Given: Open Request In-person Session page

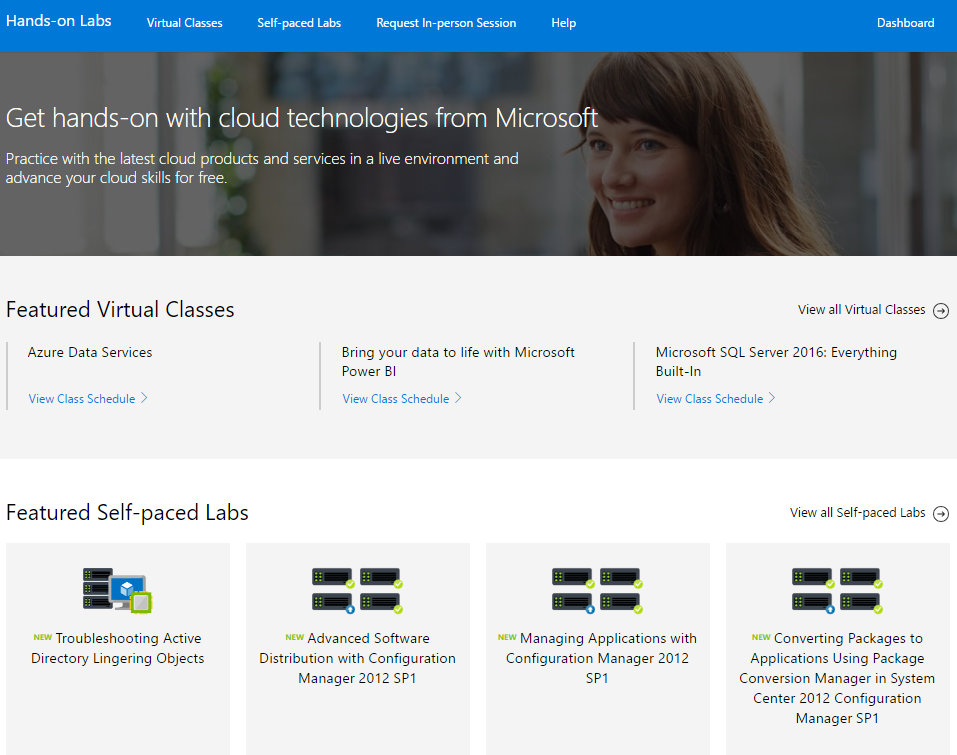Looking at the screenshot, I should click(446, 23).
